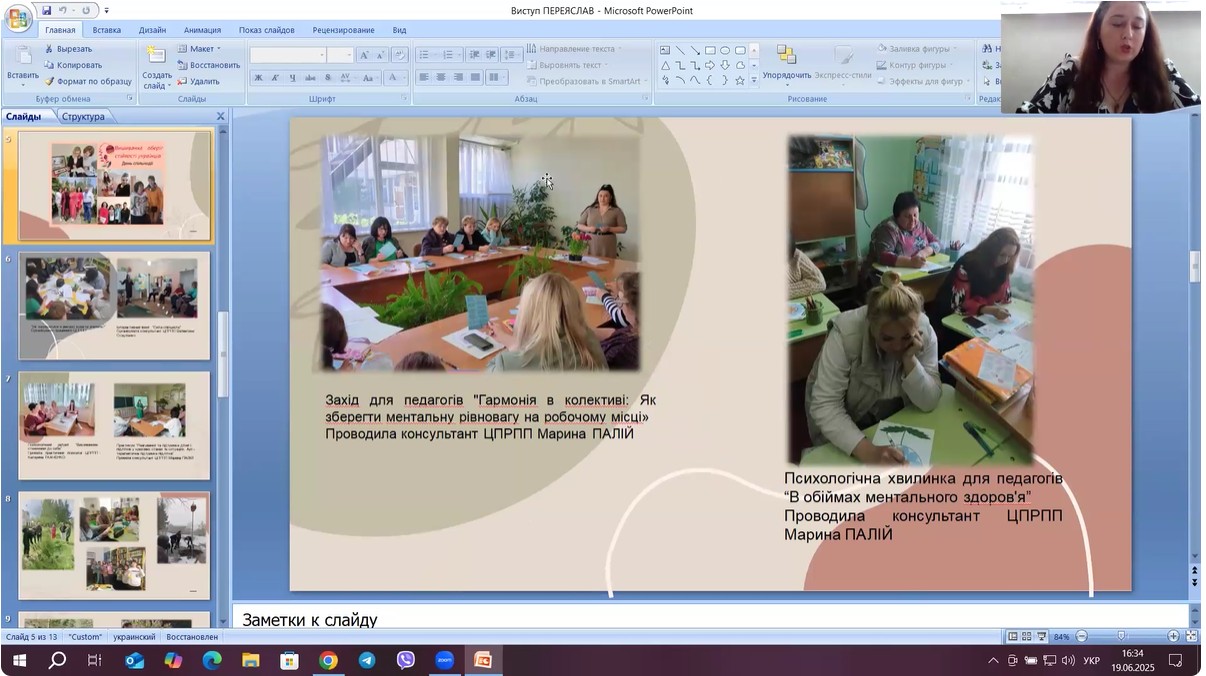Cut selection with Вырезать
This screenshot has width=1206, height=676.
point(68,48)
